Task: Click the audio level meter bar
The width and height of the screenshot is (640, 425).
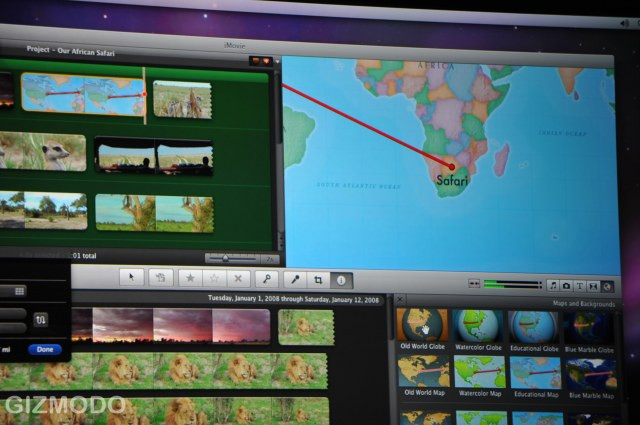Action: tap(512, 284)
